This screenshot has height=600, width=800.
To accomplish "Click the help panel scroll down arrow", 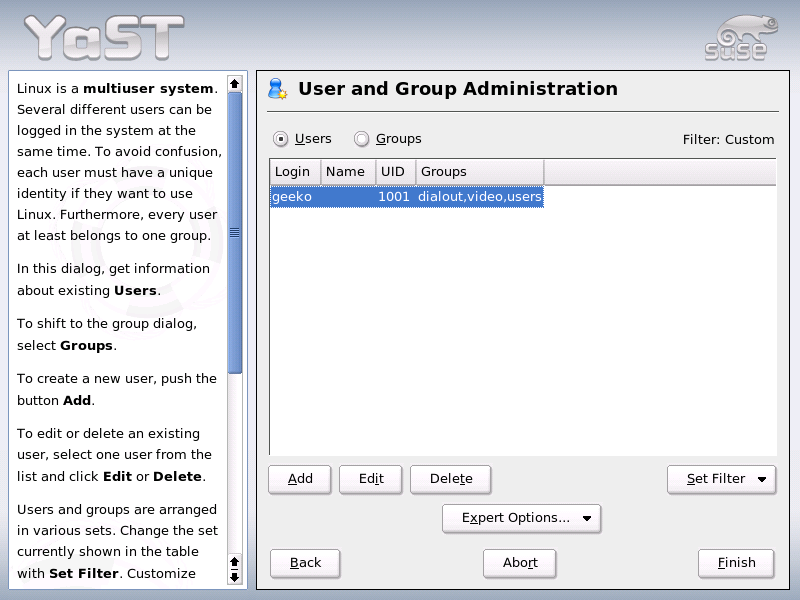I will click(235, 578).
